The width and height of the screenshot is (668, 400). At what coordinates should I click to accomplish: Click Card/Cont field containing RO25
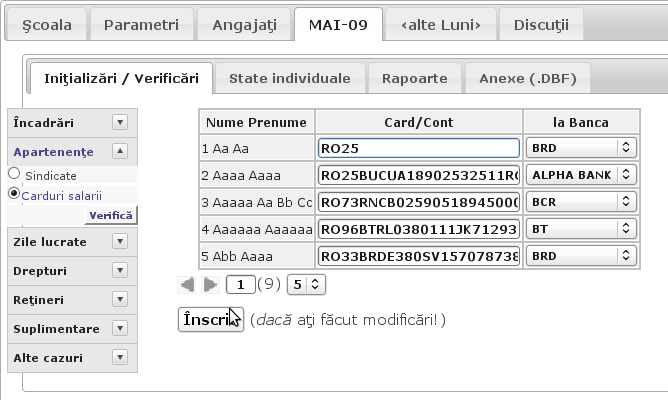[419, 148]
